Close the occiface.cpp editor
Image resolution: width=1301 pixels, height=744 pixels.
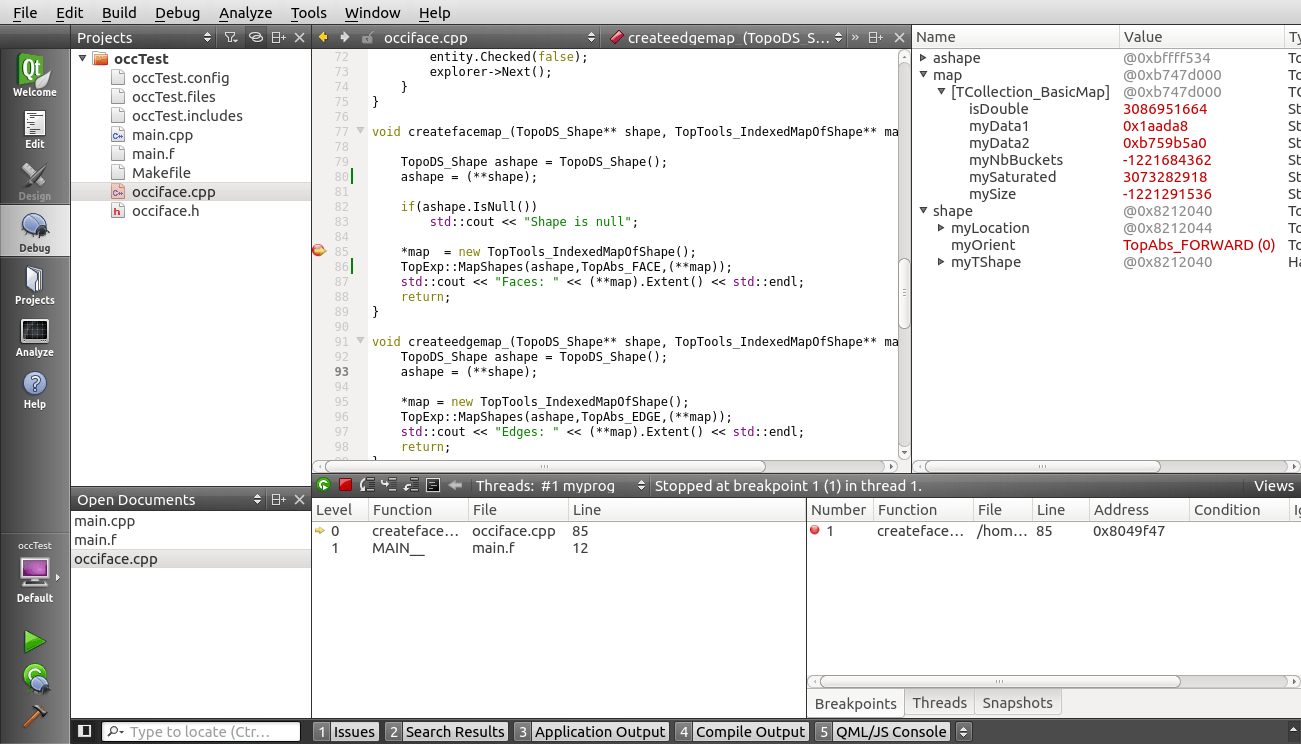[900, 37]
